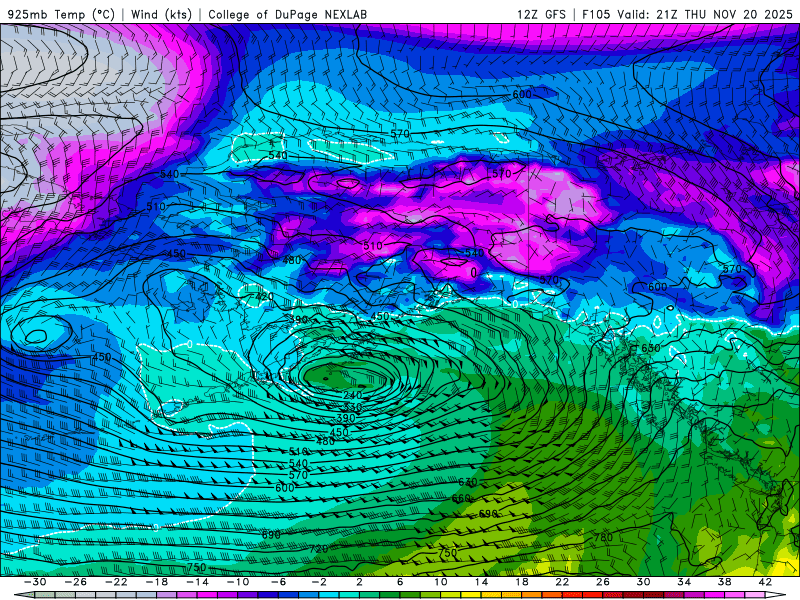Click the "925mb Temp (°C)" title text
Image resolution: width=800 pixels, height=600 pixels.
tap(61, 14)
